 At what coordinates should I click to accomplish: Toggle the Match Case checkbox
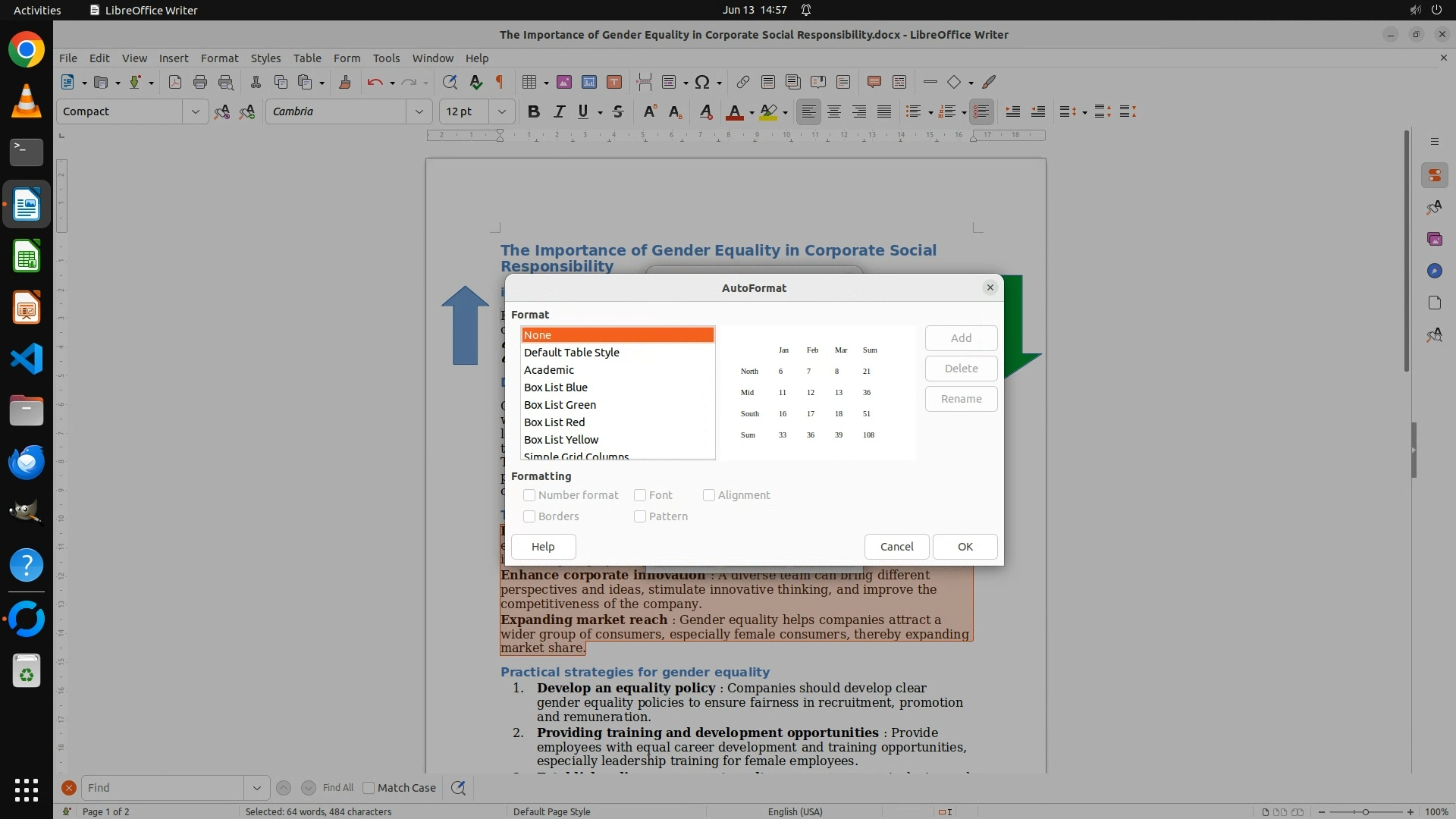[x=369, y=788]
